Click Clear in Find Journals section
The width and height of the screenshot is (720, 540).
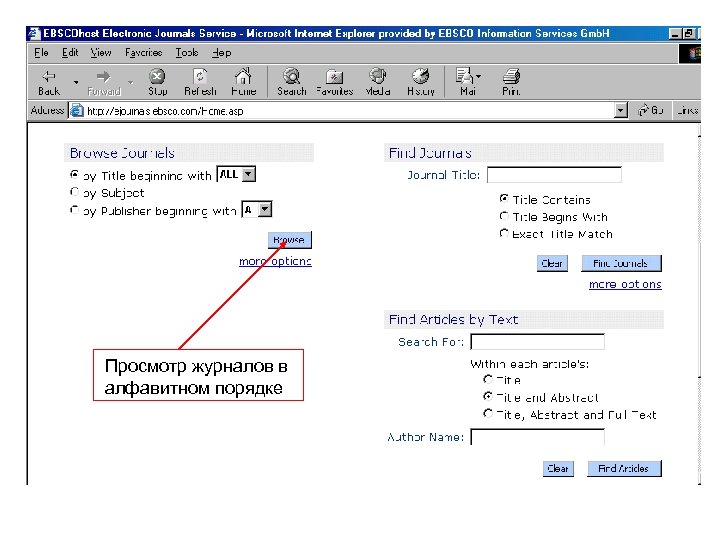552,264
